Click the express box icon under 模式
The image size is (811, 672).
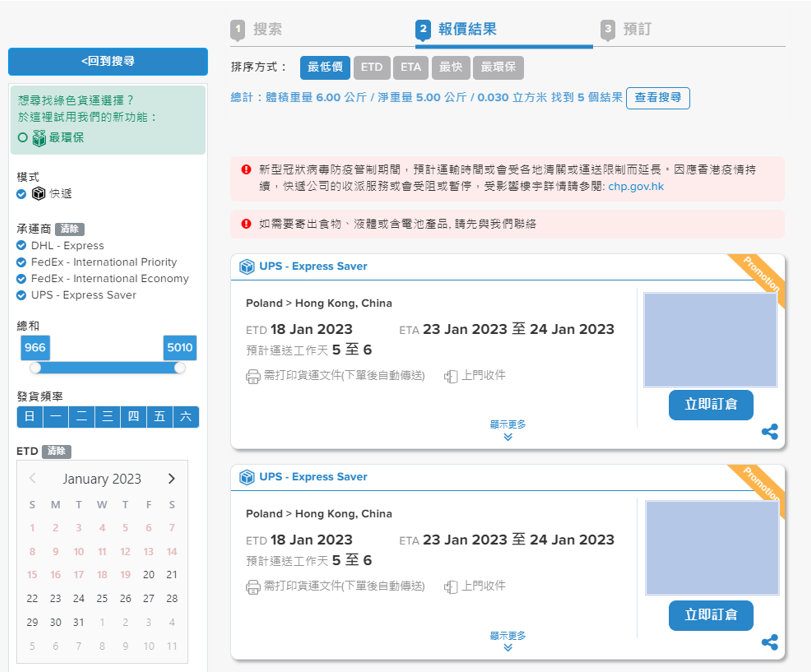(x=39, y=193)
